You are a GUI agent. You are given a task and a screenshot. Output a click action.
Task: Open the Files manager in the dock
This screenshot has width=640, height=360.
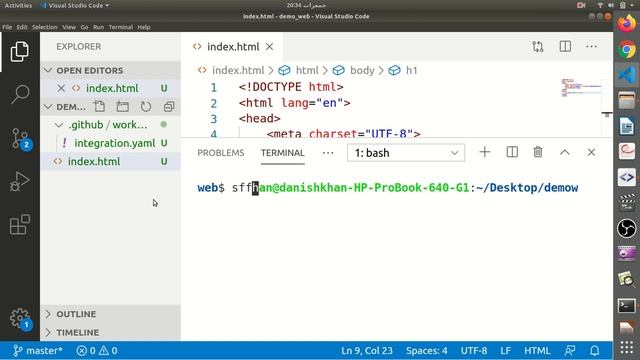click(627, 100)
